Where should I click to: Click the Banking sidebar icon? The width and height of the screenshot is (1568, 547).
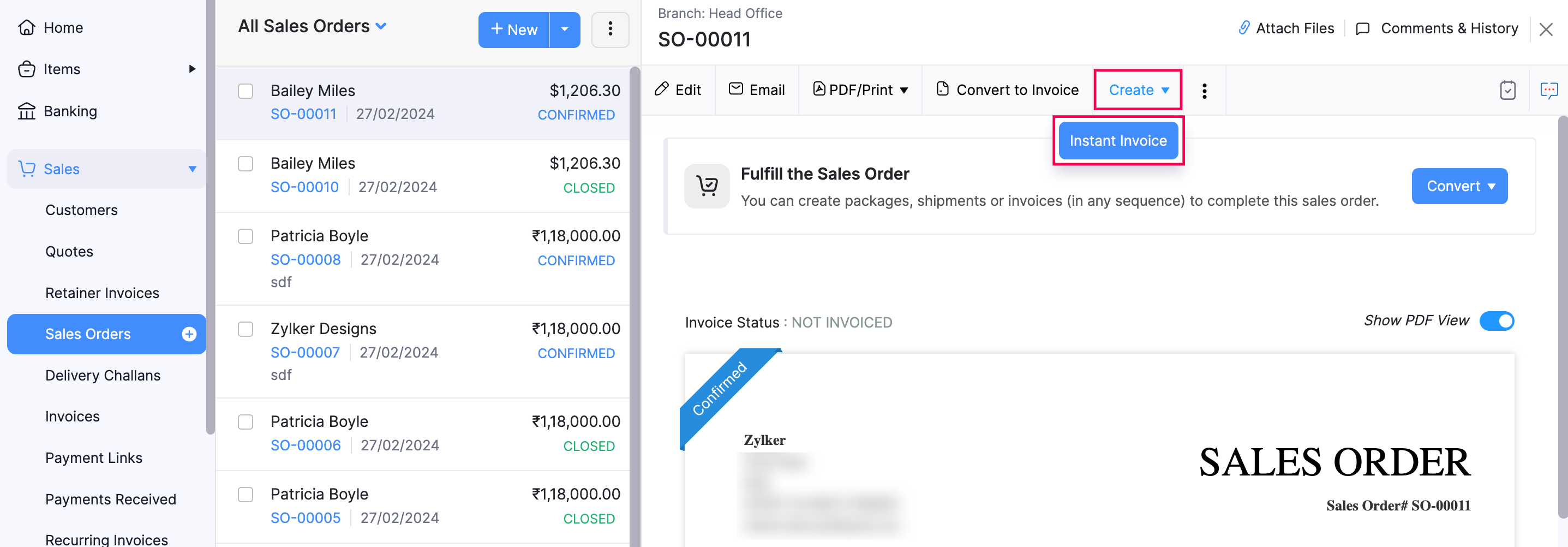click(x=27, y=111)
